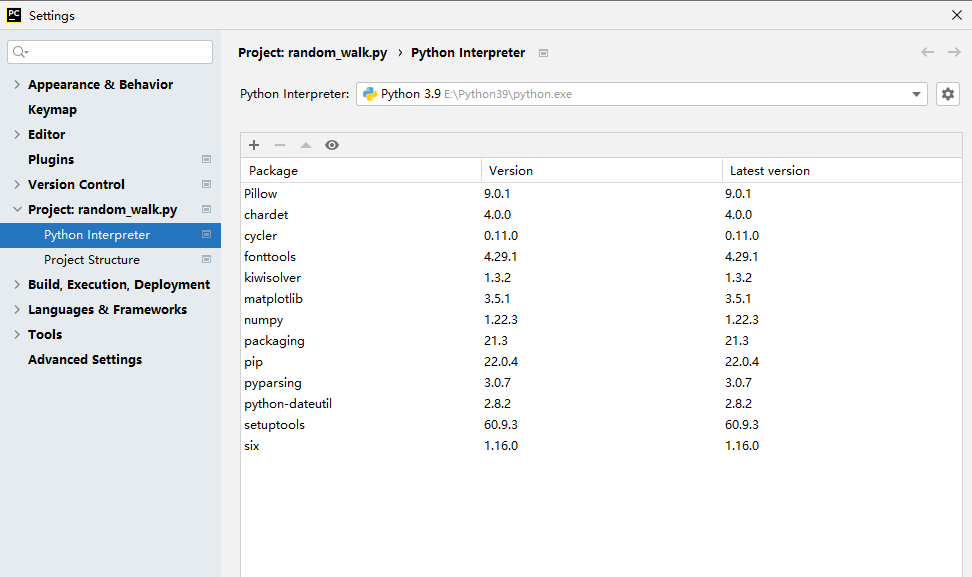This screenshot has width=972, height=577.
Task: Install a new package using the plus icon
Action: click(254, 145)
